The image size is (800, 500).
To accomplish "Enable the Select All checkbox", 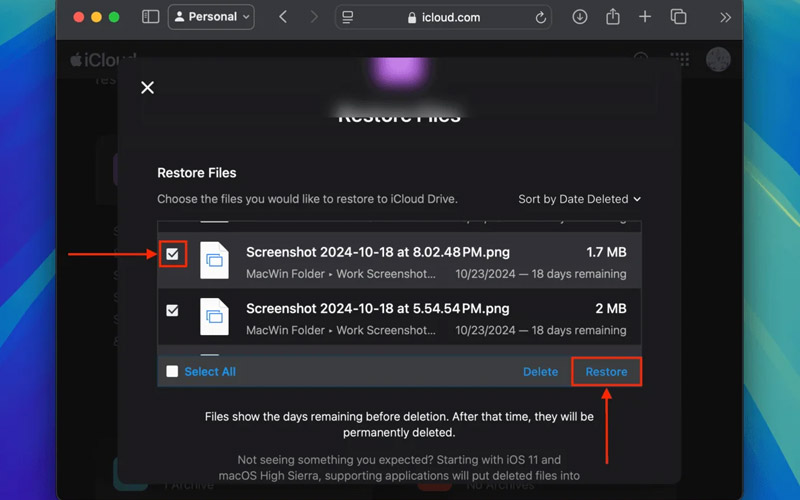I will 172,371.
